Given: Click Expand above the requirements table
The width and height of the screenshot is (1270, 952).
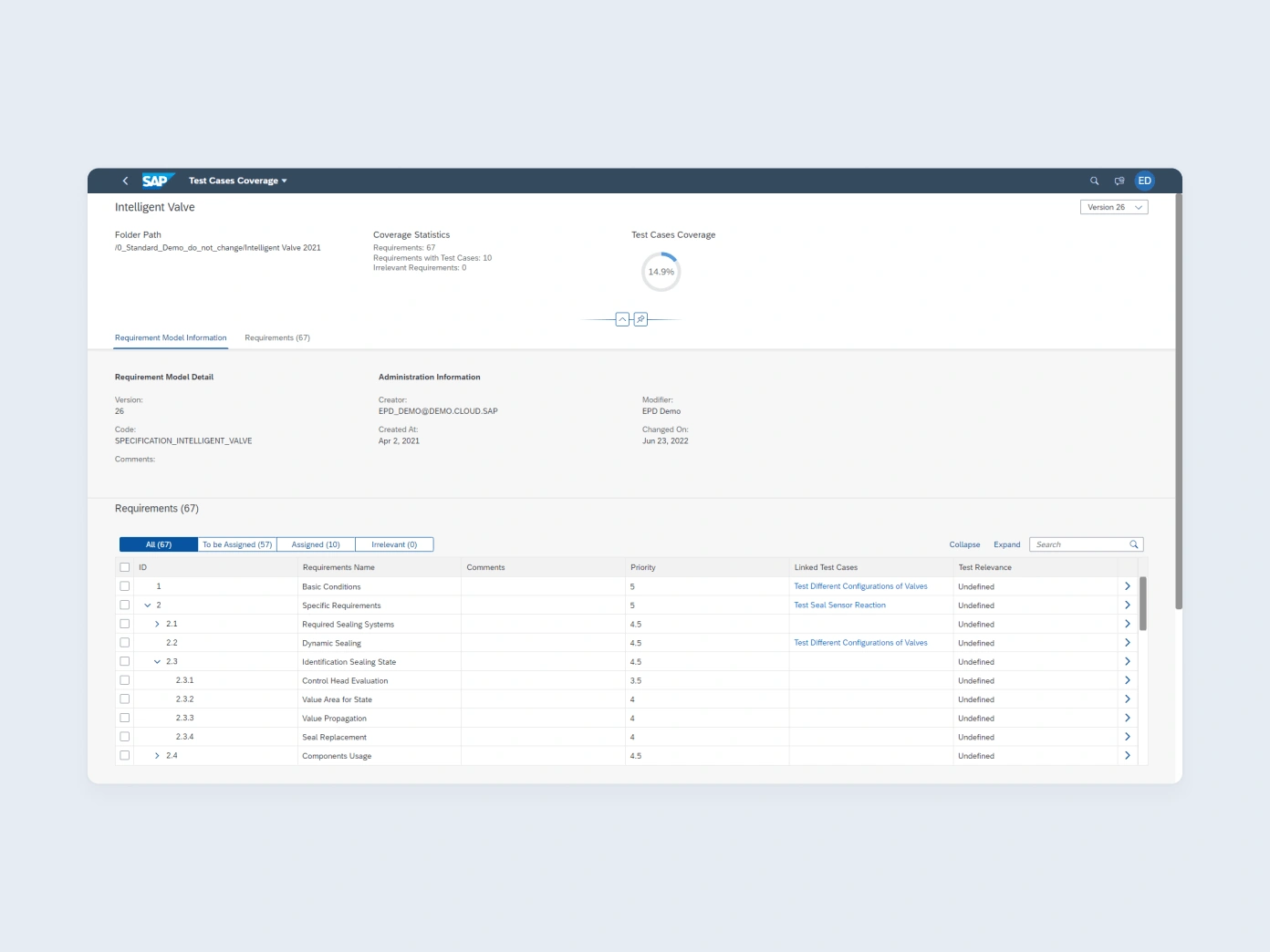Looking at the screenshot, I should [x=1006, y=544].
